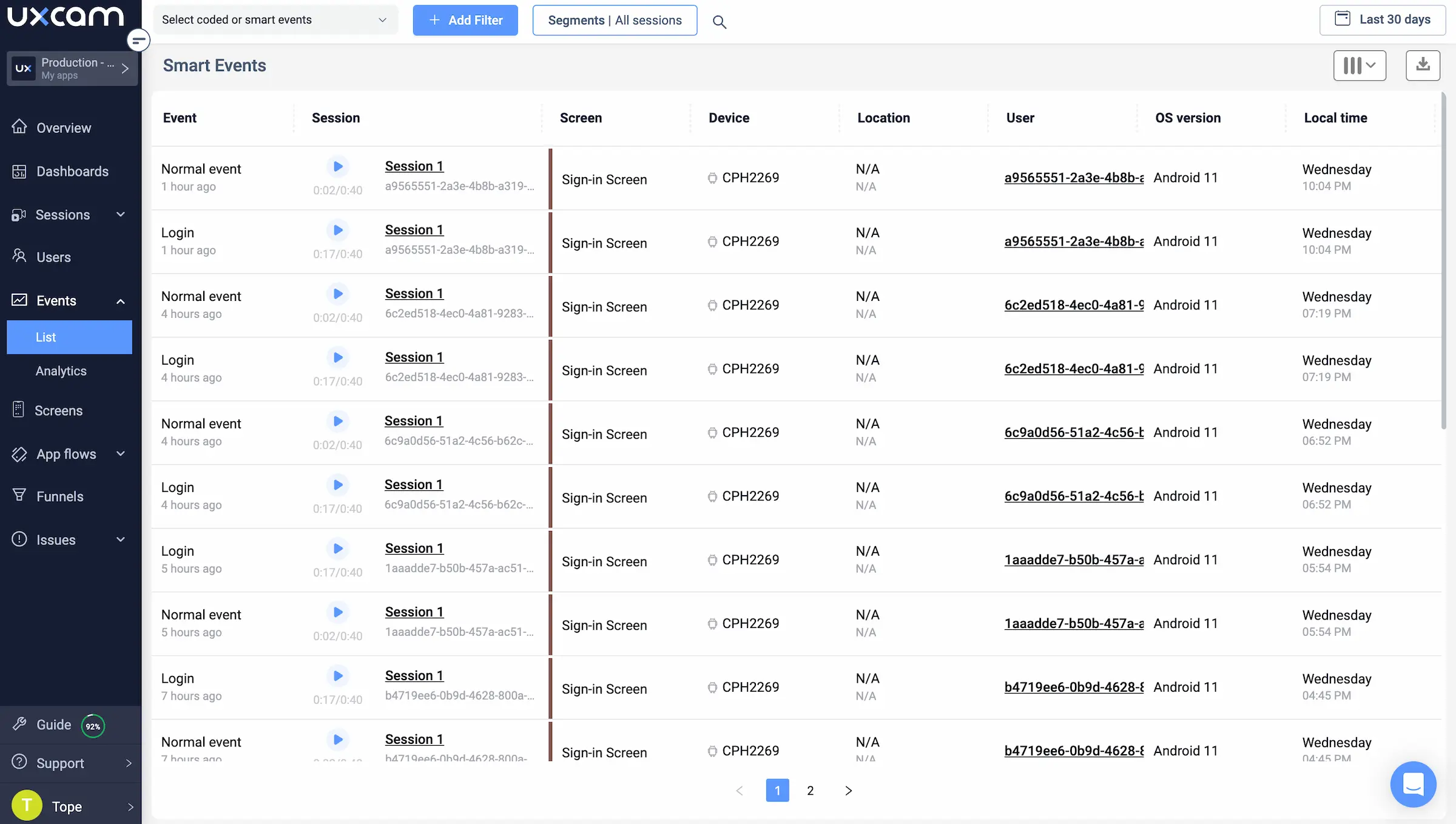
Task: Open the Screens section
Action: pos(58,410)
